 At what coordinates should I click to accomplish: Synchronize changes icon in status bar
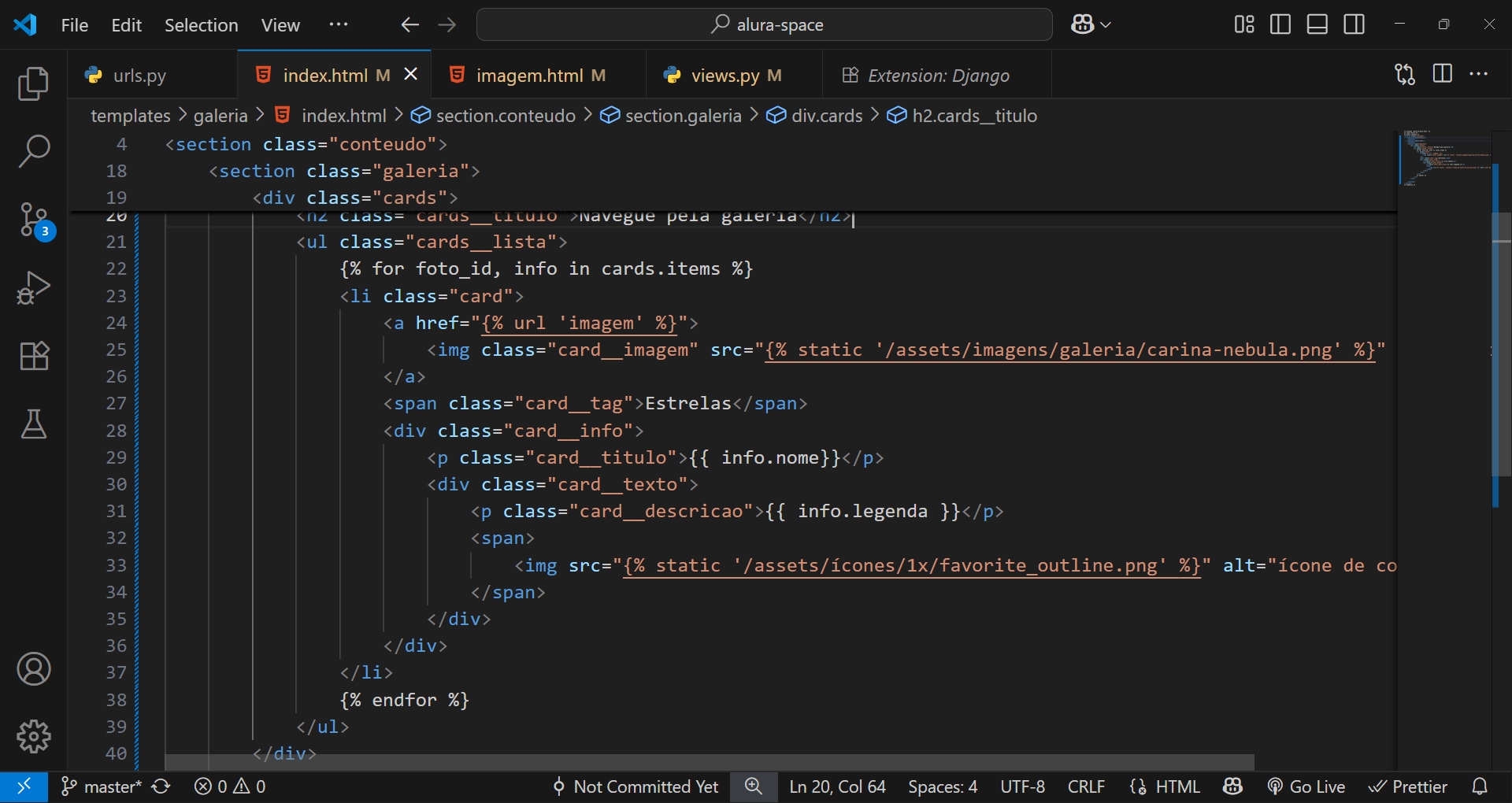coord(161,786)
